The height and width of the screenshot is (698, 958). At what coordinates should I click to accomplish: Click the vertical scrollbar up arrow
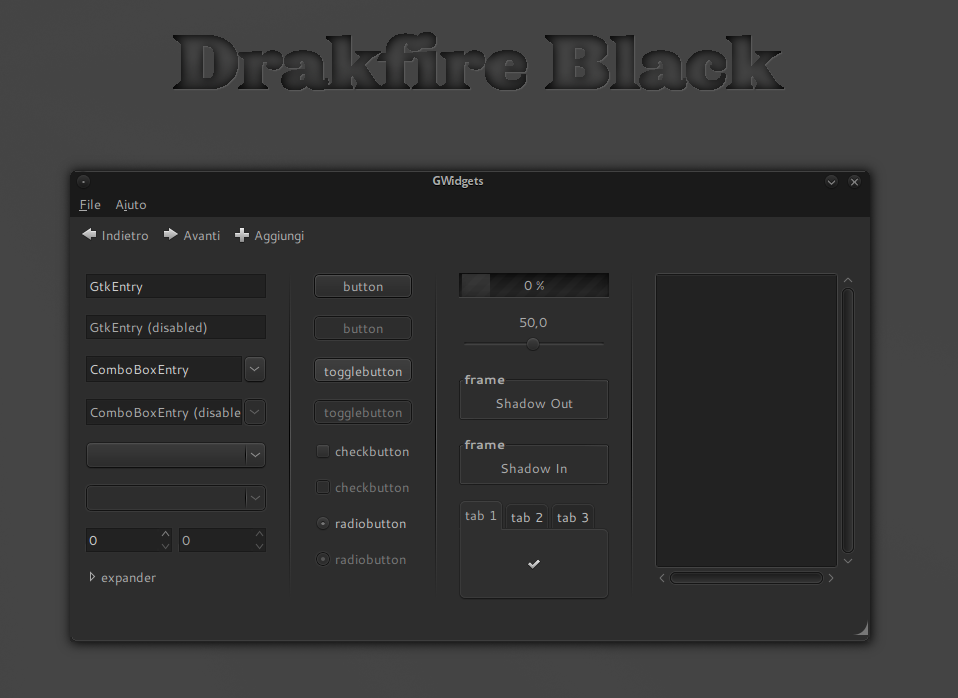[x=848, y=280]
